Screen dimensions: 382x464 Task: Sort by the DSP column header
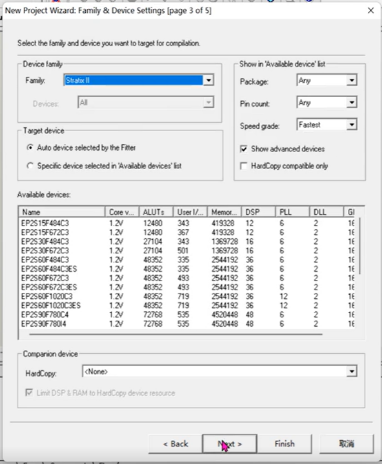click(x=258, y=212)
